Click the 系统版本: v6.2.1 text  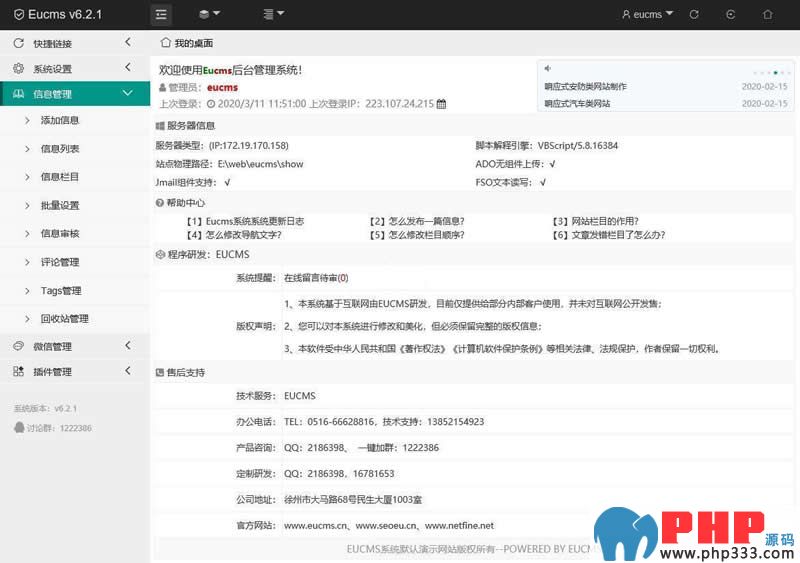45,408
